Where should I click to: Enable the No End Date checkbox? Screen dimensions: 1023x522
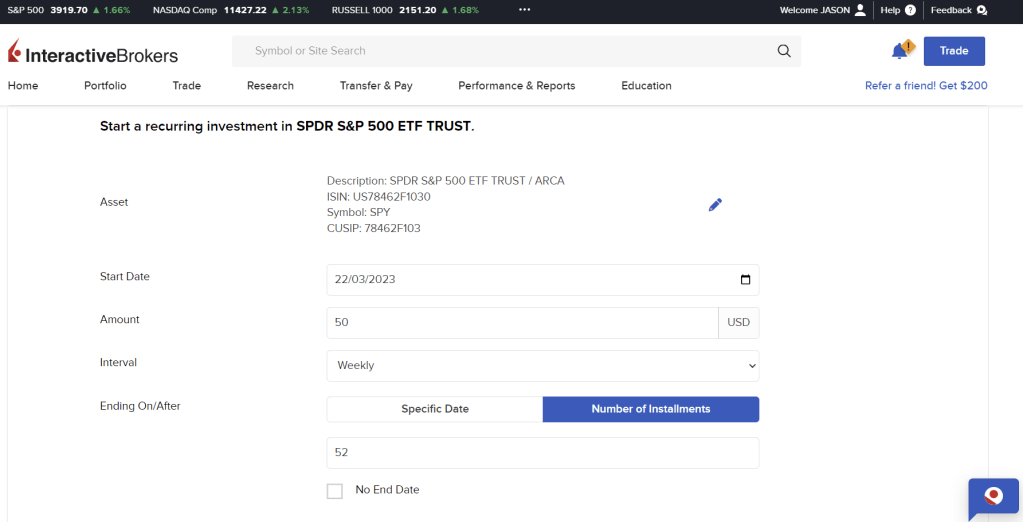(x=335, y=491)
